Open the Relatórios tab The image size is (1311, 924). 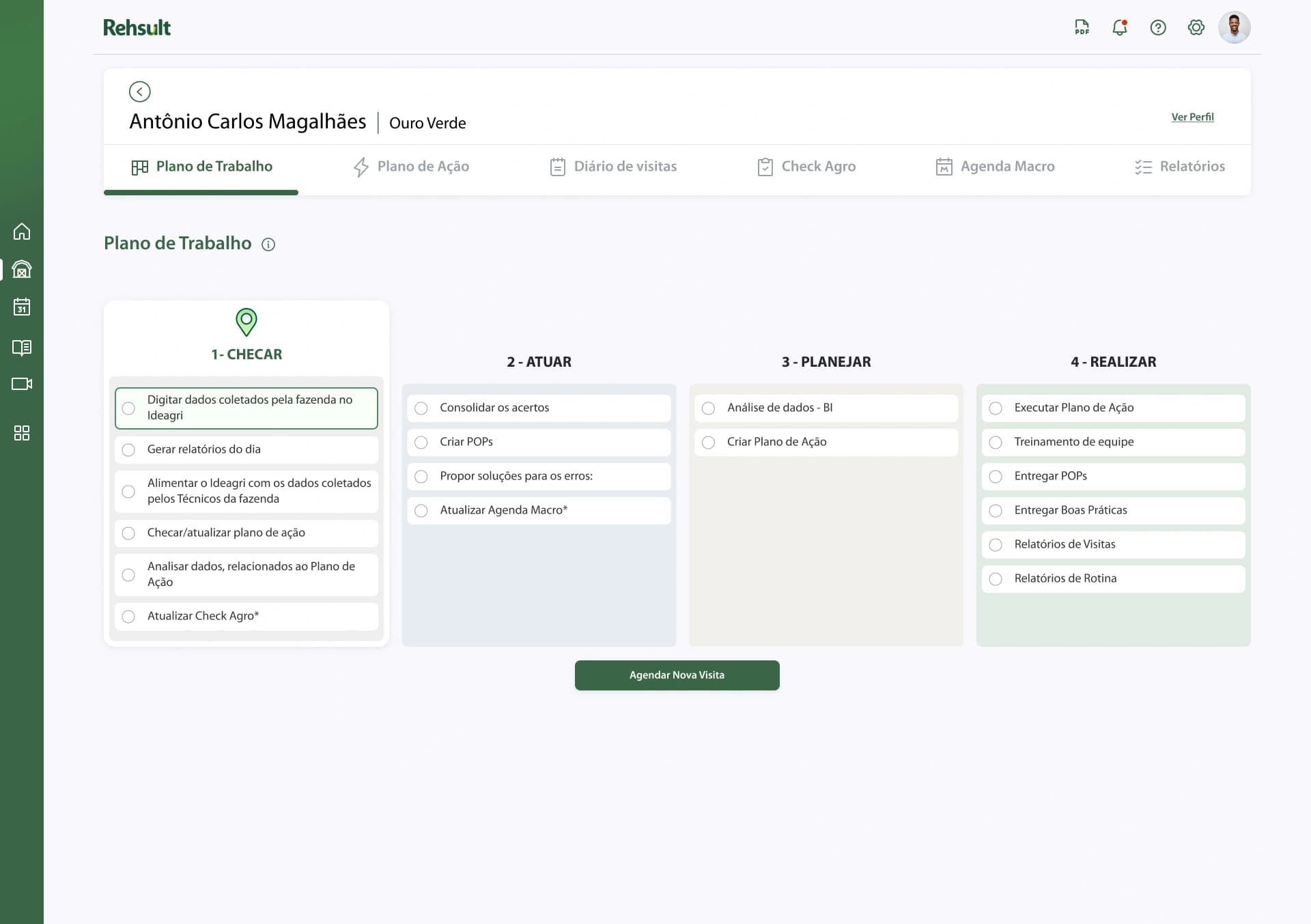point(1180,167)
